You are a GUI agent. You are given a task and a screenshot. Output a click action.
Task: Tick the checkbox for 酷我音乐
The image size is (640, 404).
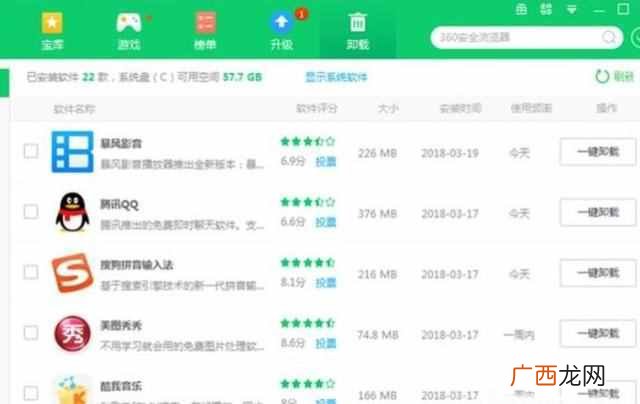click(x=31, y=393)
